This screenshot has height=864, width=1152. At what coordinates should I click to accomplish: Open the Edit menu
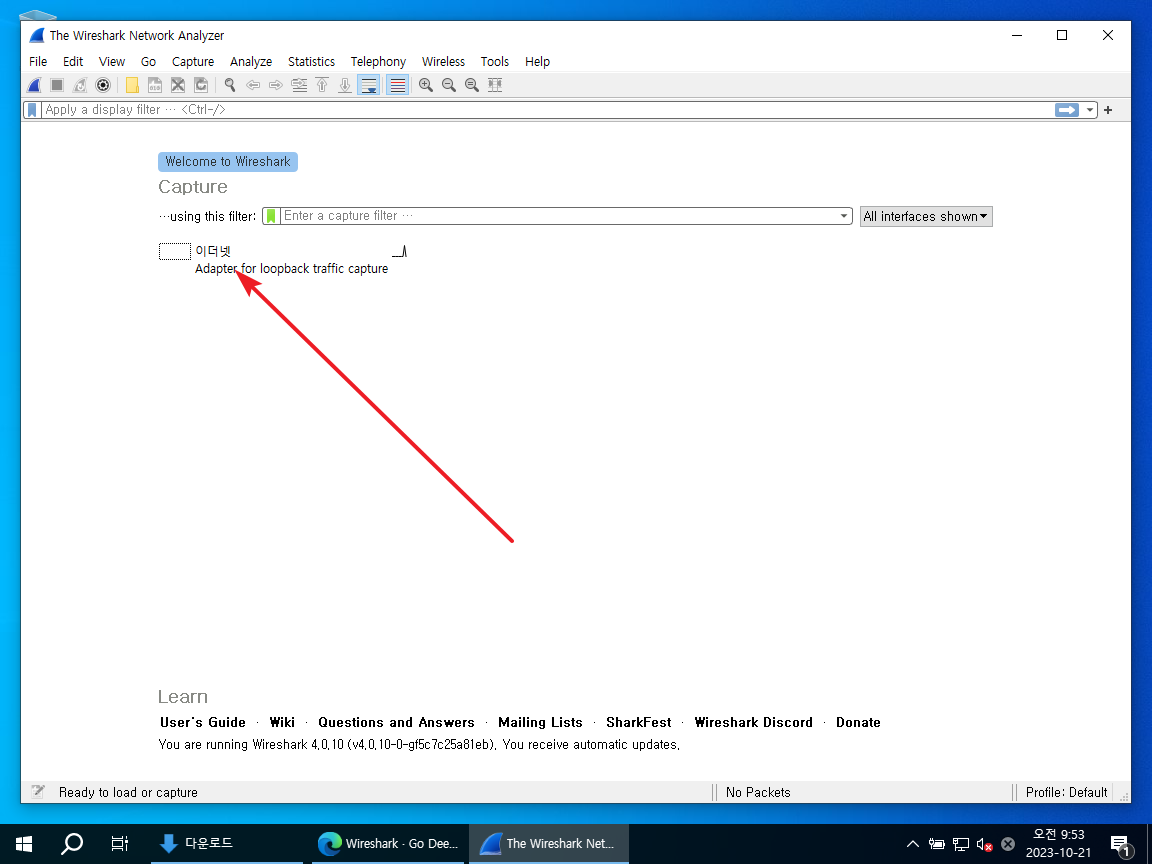click(x=73, y=62)
